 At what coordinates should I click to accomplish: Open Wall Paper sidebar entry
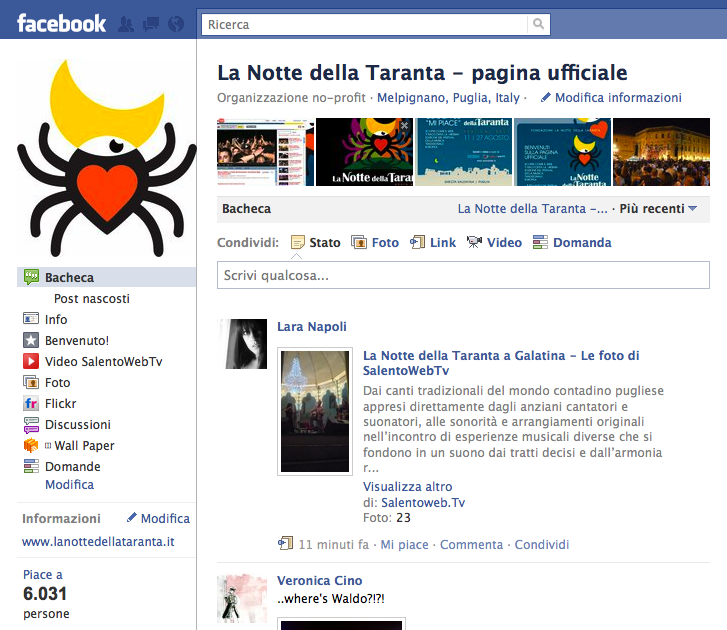[x=84, y=446]
